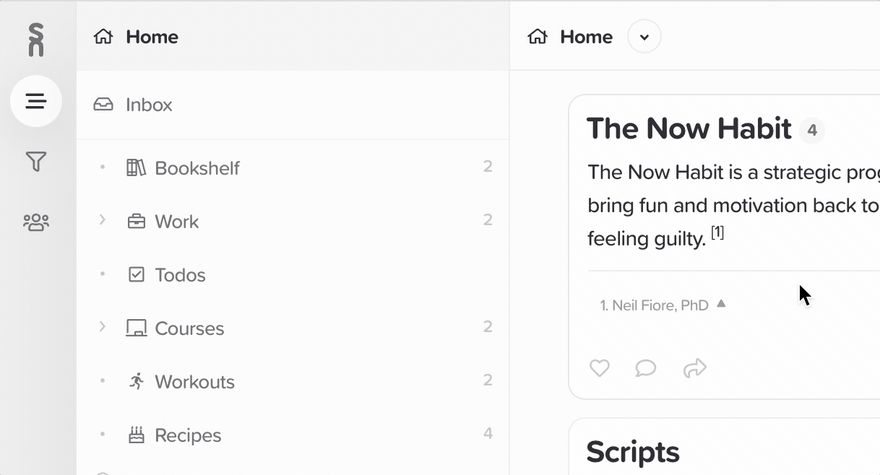Screen dimensions: 880x475
Task: Expand the Work collection chevron
Action: coord(102,220)
